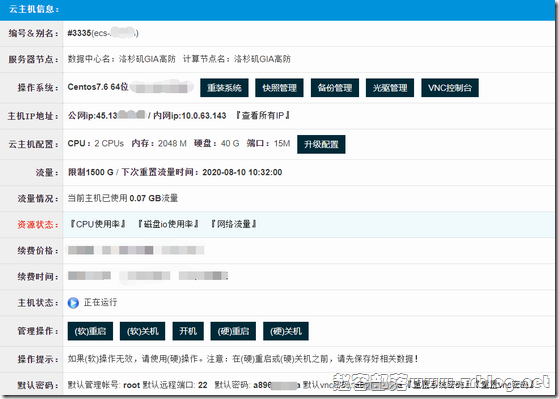Click the 开机 power-on button
This screenshot has height=399, width=559.
(188, 331)
